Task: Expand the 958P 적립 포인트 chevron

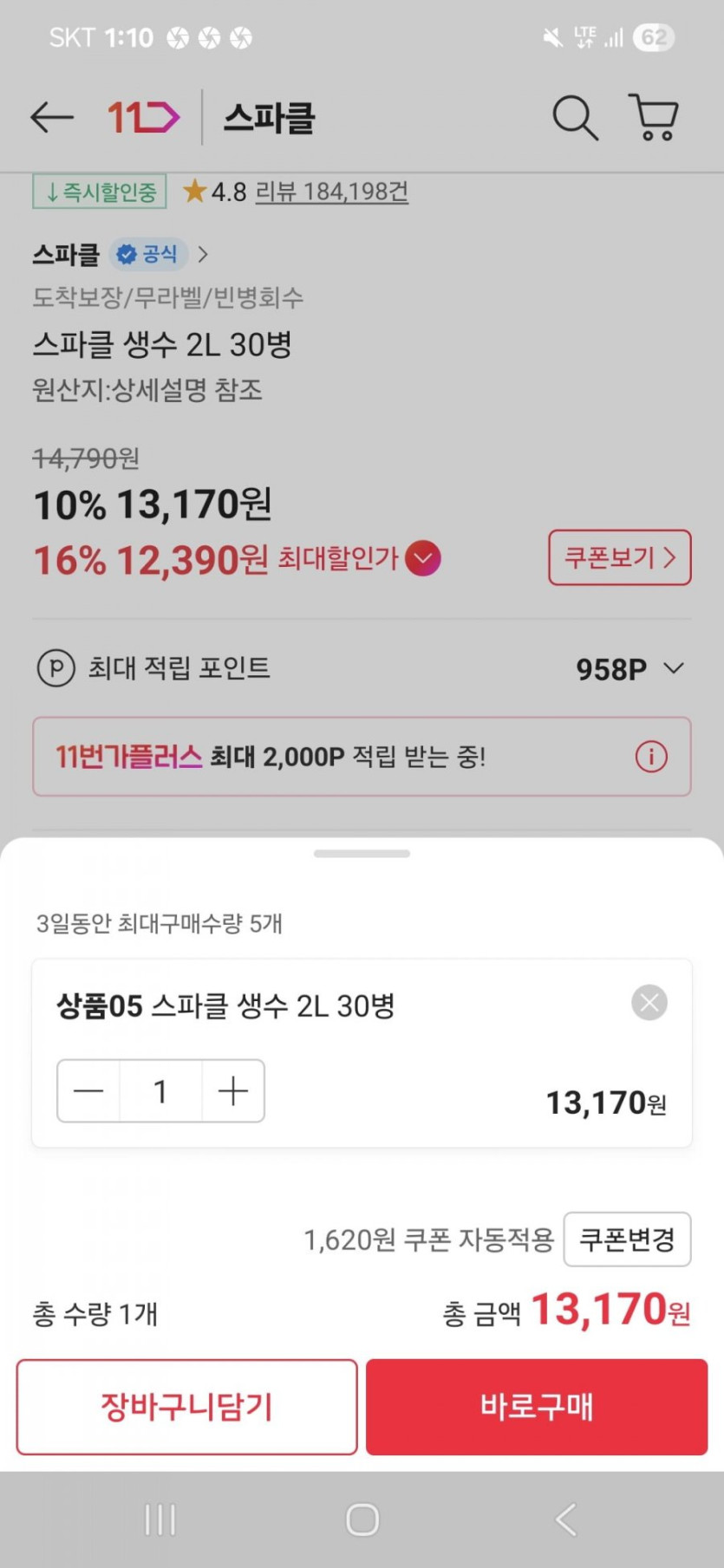Action: click(674, 668)
